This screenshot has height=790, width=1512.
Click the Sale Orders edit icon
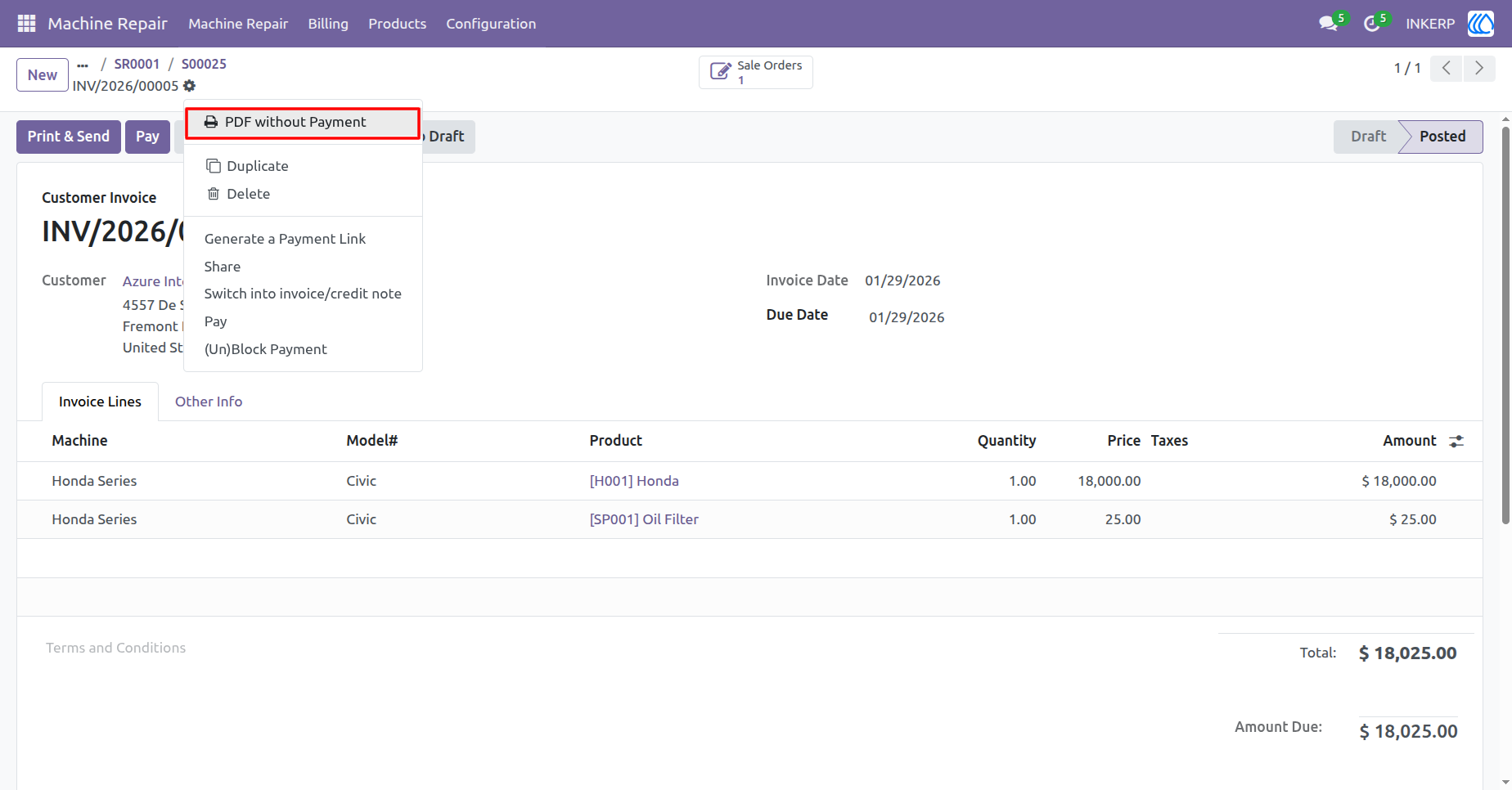tap(720, 72)
